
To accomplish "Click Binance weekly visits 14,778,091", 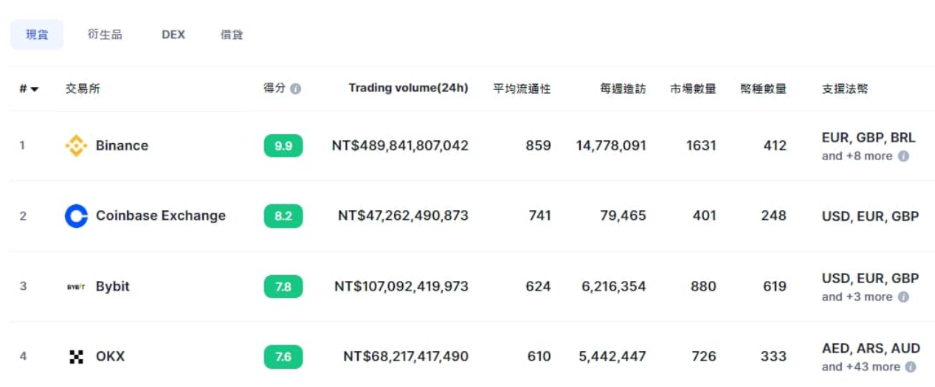I will point(611,145).
